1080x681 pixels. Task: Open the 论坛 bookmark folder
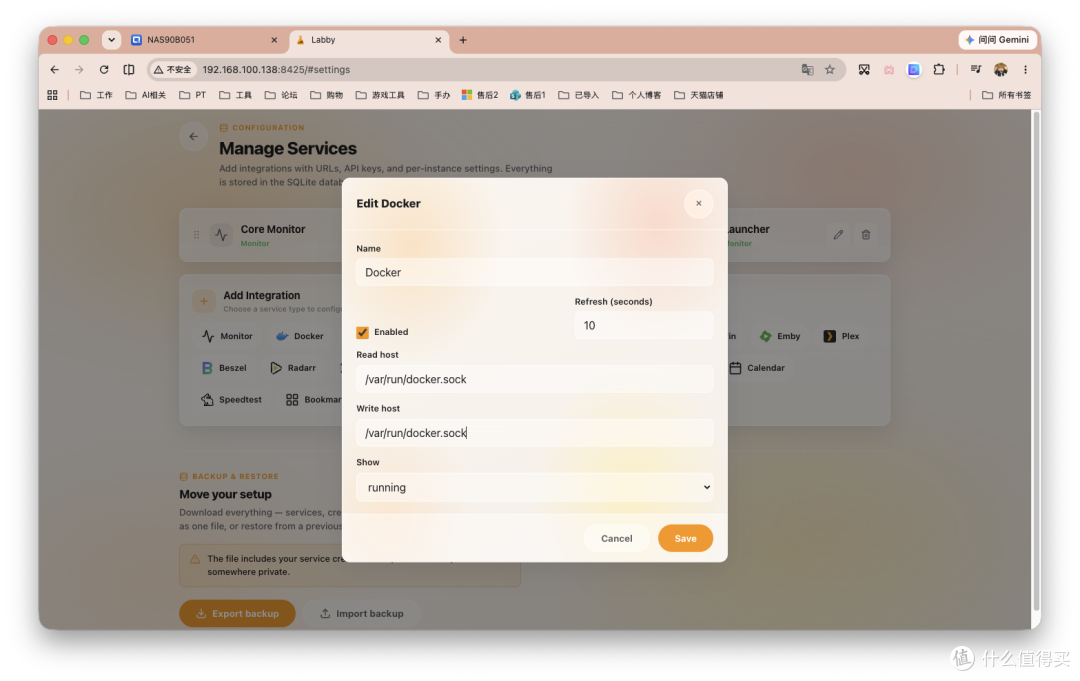(x=281, y=95)
